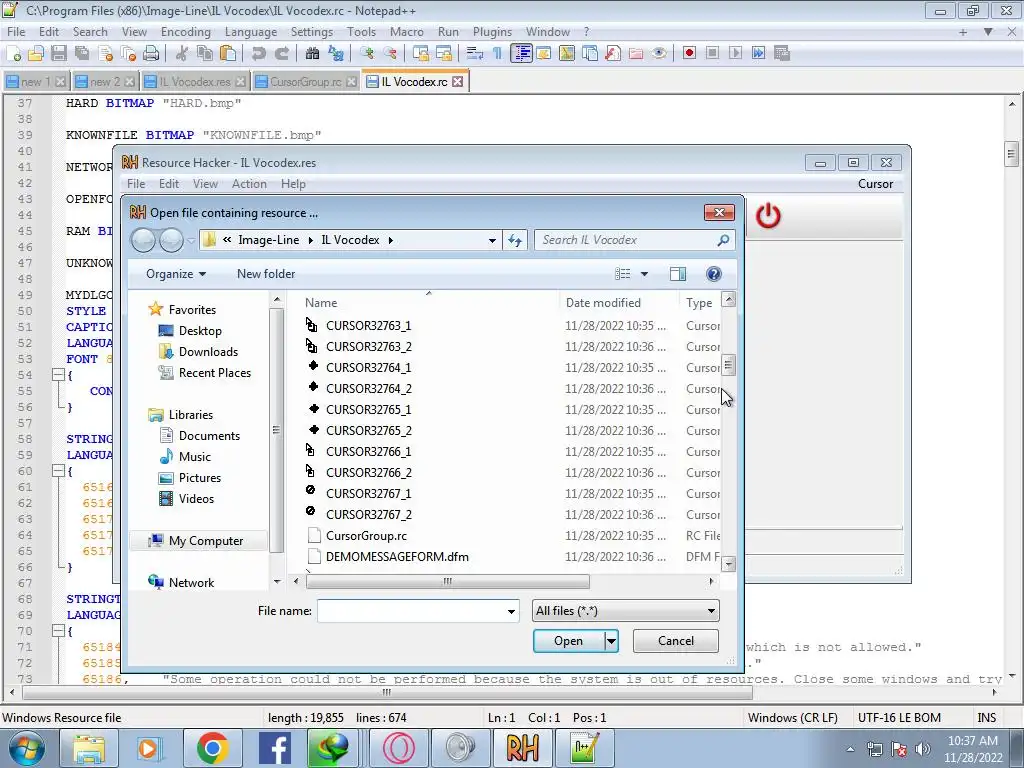The image size is (1024, 768).
Task: Click the Stop recording macro icon
Action: 712,54
